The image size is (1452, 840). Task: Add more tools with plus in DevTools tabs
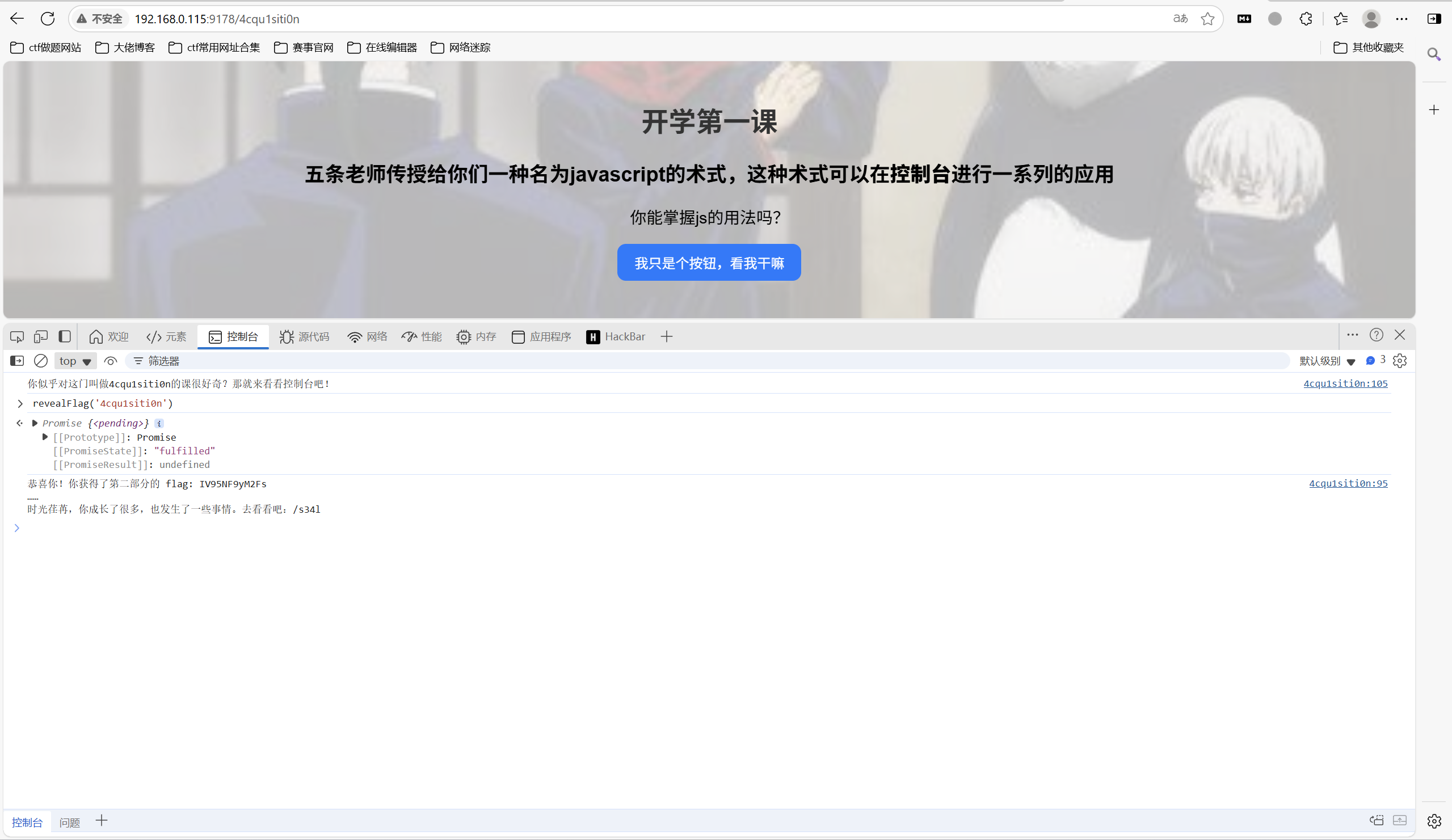pyautogui.click(x=667, y=336)
